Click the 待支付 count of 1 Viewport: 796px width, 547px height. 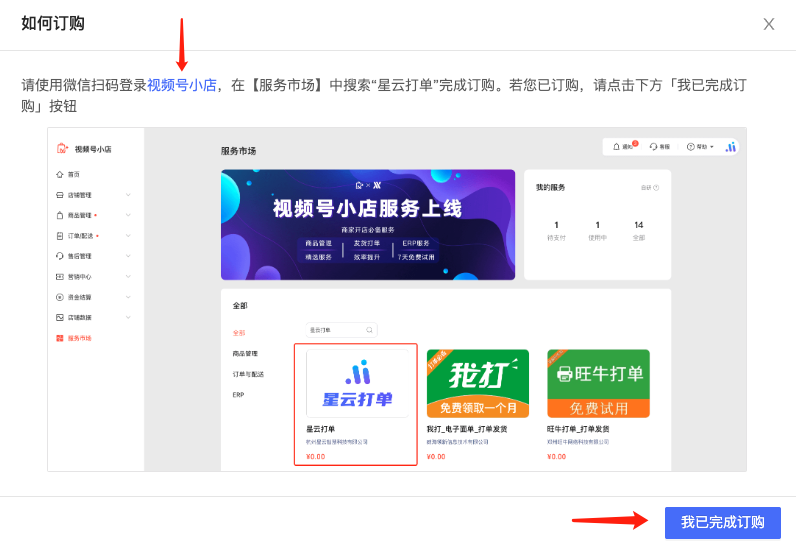[556, 225]
